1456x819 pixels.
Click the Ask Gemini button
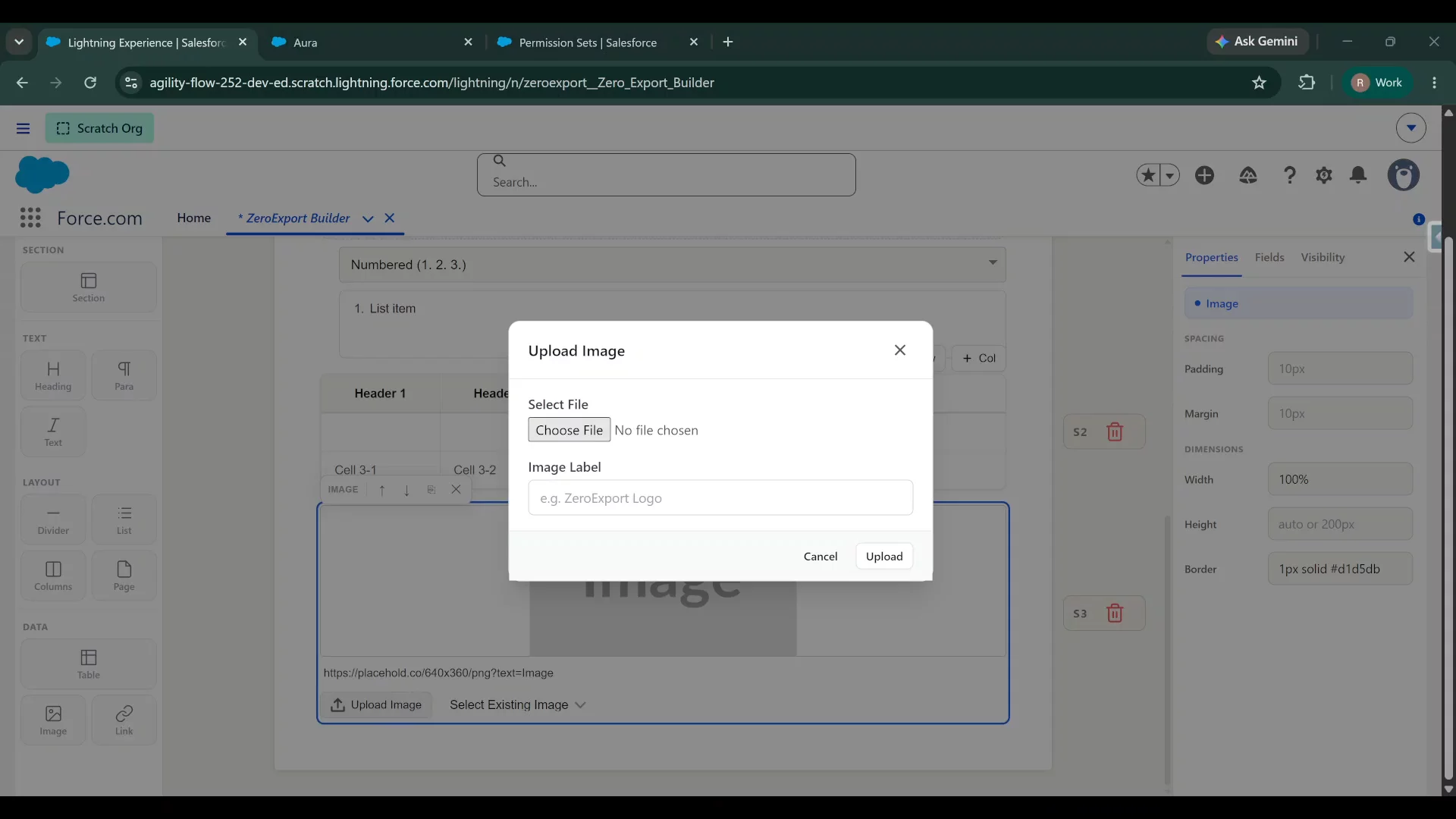[1258, 42]
